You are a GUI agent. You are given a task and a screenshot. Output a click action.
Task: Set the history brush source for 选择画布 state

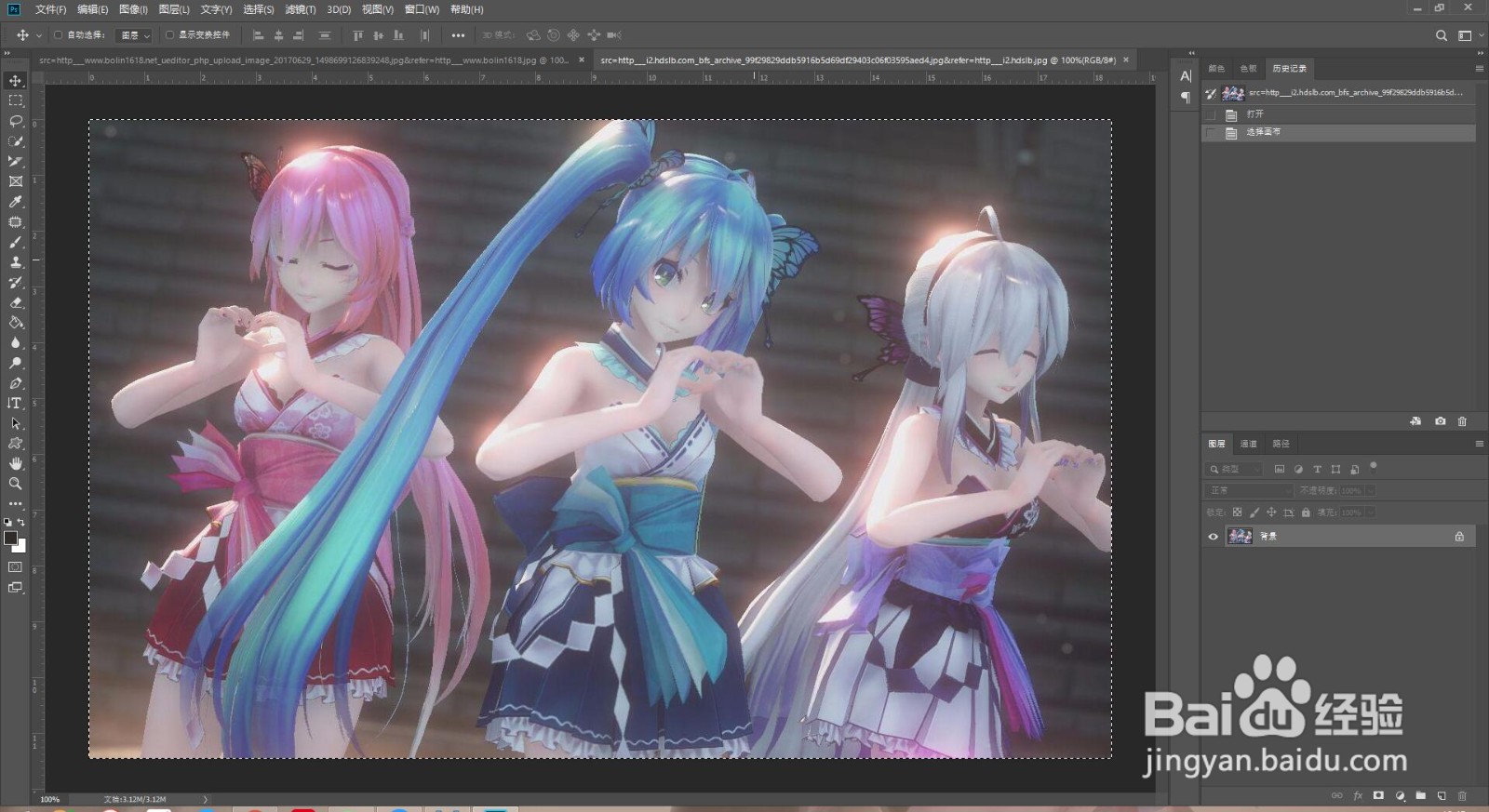pyautogui.click(x=1211, y=133)
